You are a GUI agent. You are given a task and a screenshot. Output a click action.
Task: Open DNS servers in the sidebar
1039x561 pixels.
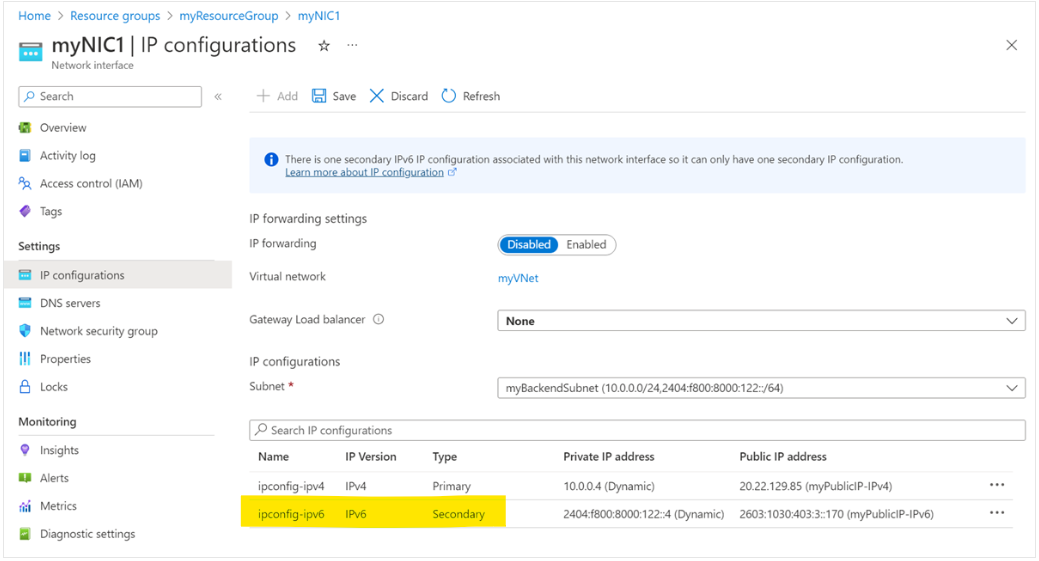[70, 303]
